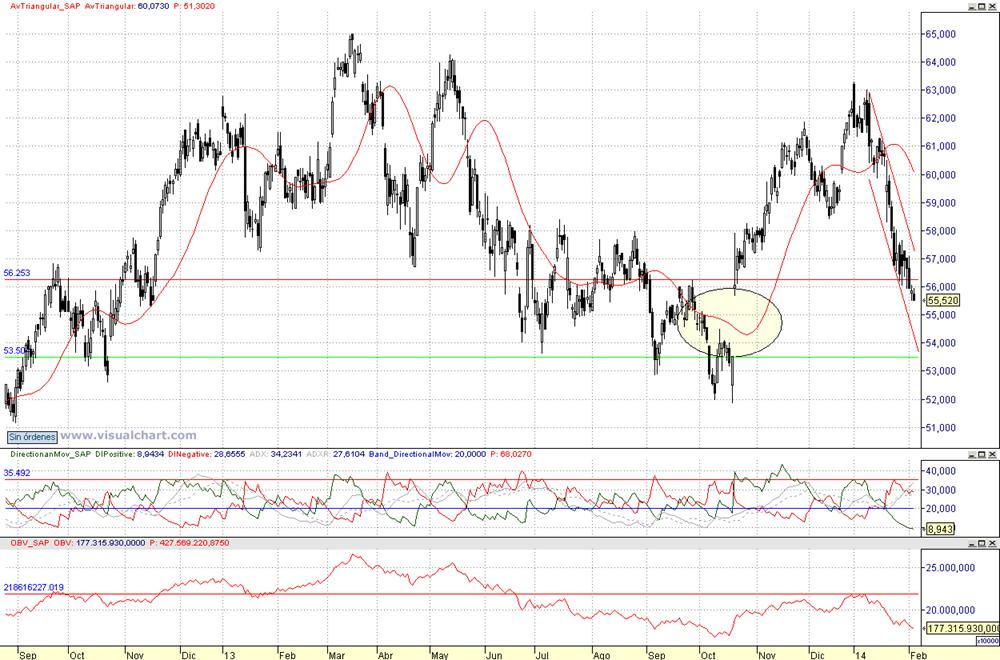Click the OBV value tag 177.315.930,00
Screen dimensions: 1000x660
coord(962,628)
